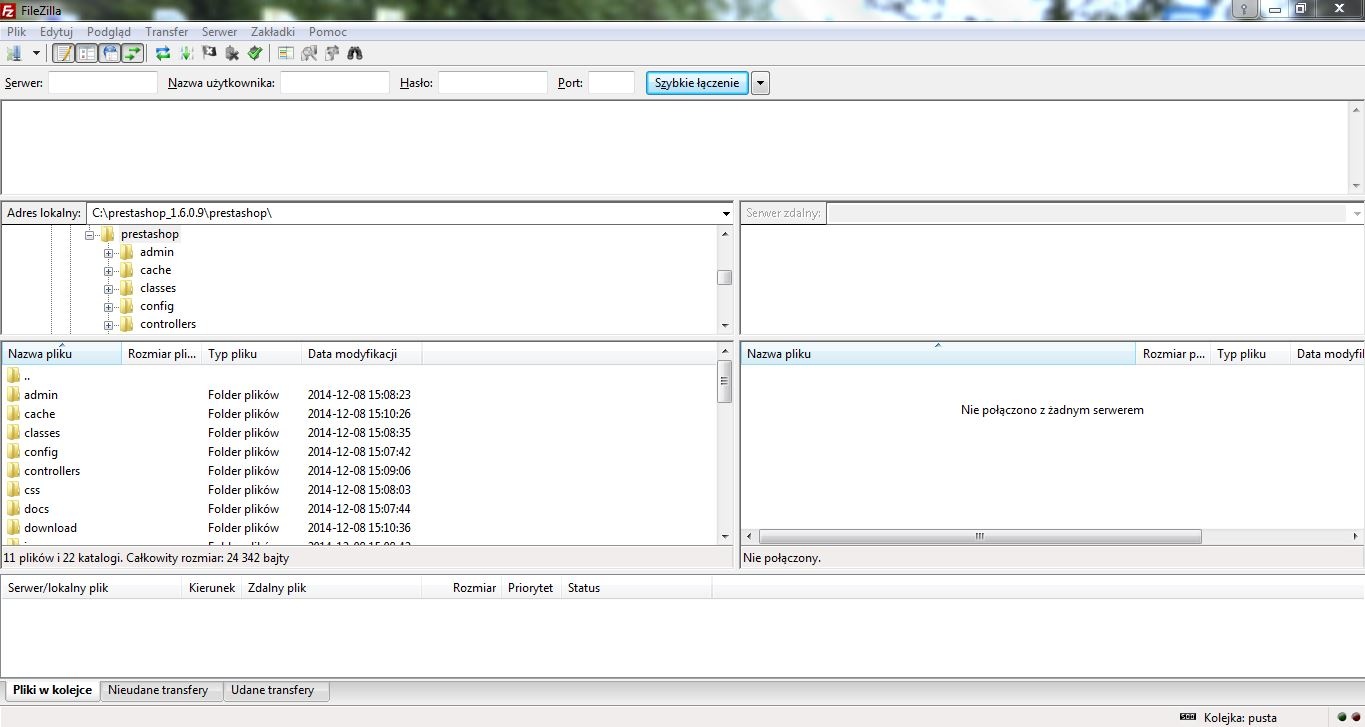The height and width of the screenshot is (727, 1365).
Task: Select the controllers row in file list
Action: [x=360, y=471]
